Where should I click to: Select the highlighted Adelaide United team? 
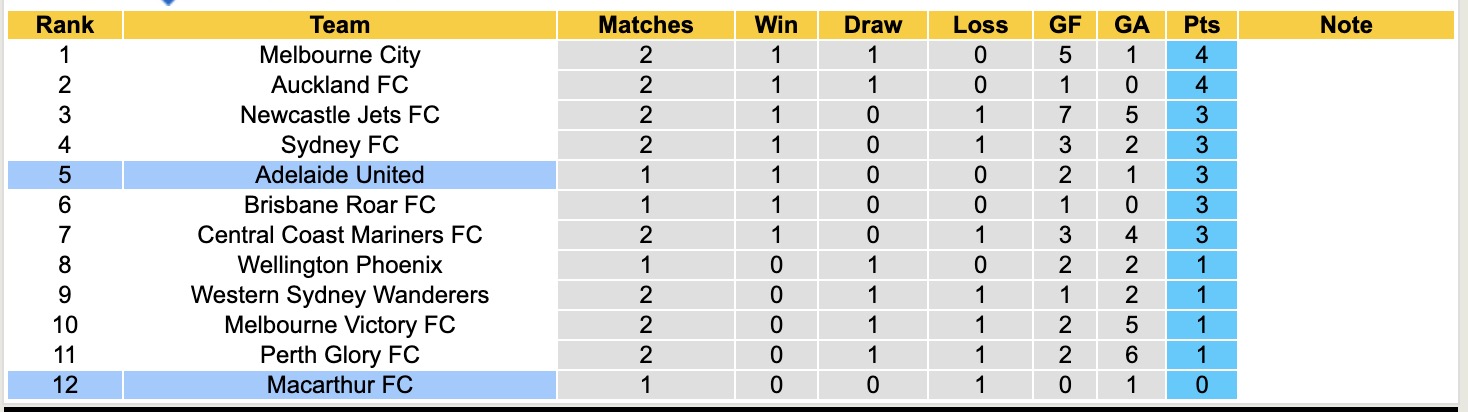click(340, 175)
